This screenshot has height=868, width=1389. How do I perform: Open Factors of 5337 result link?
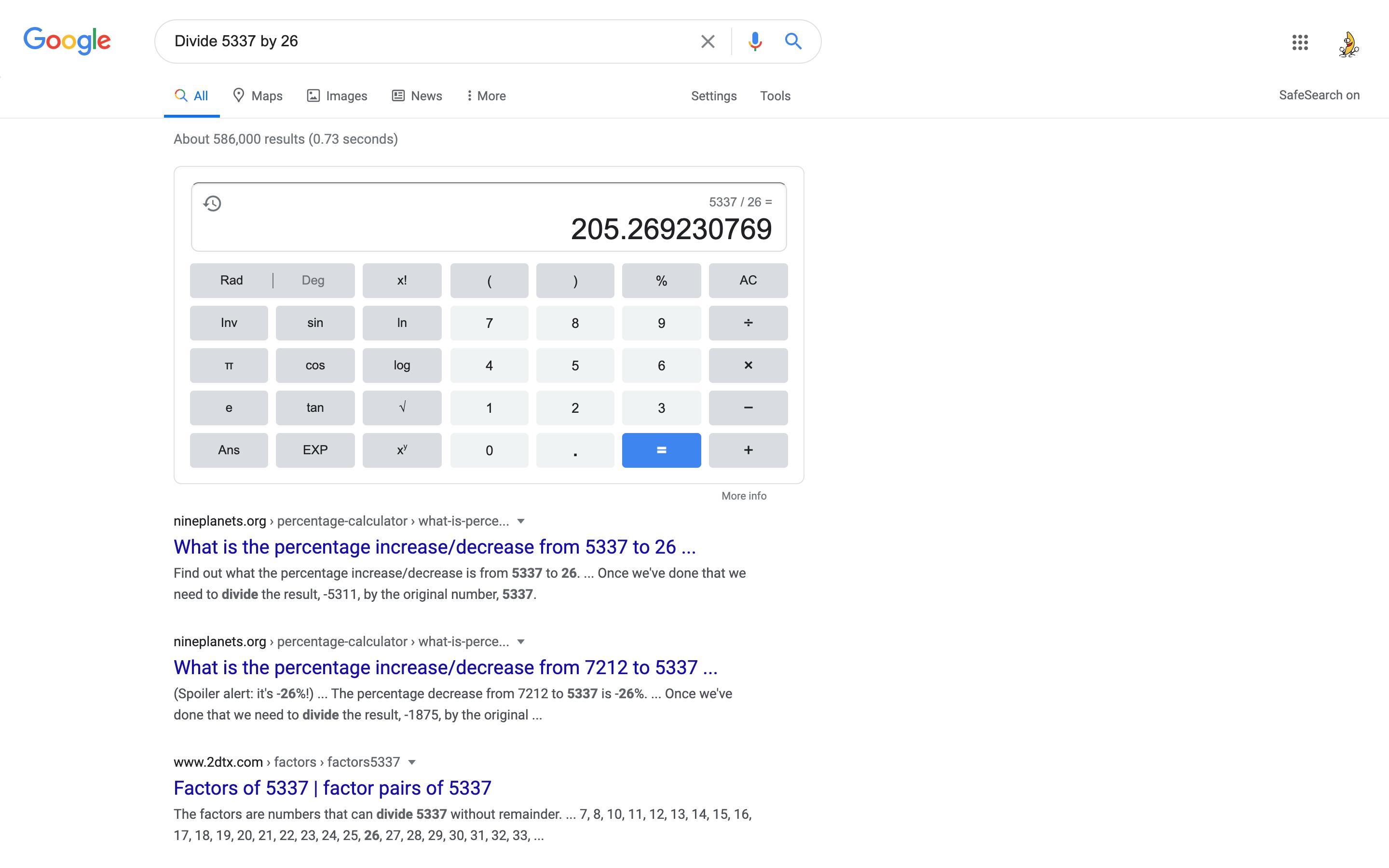[x=332, y=787]
